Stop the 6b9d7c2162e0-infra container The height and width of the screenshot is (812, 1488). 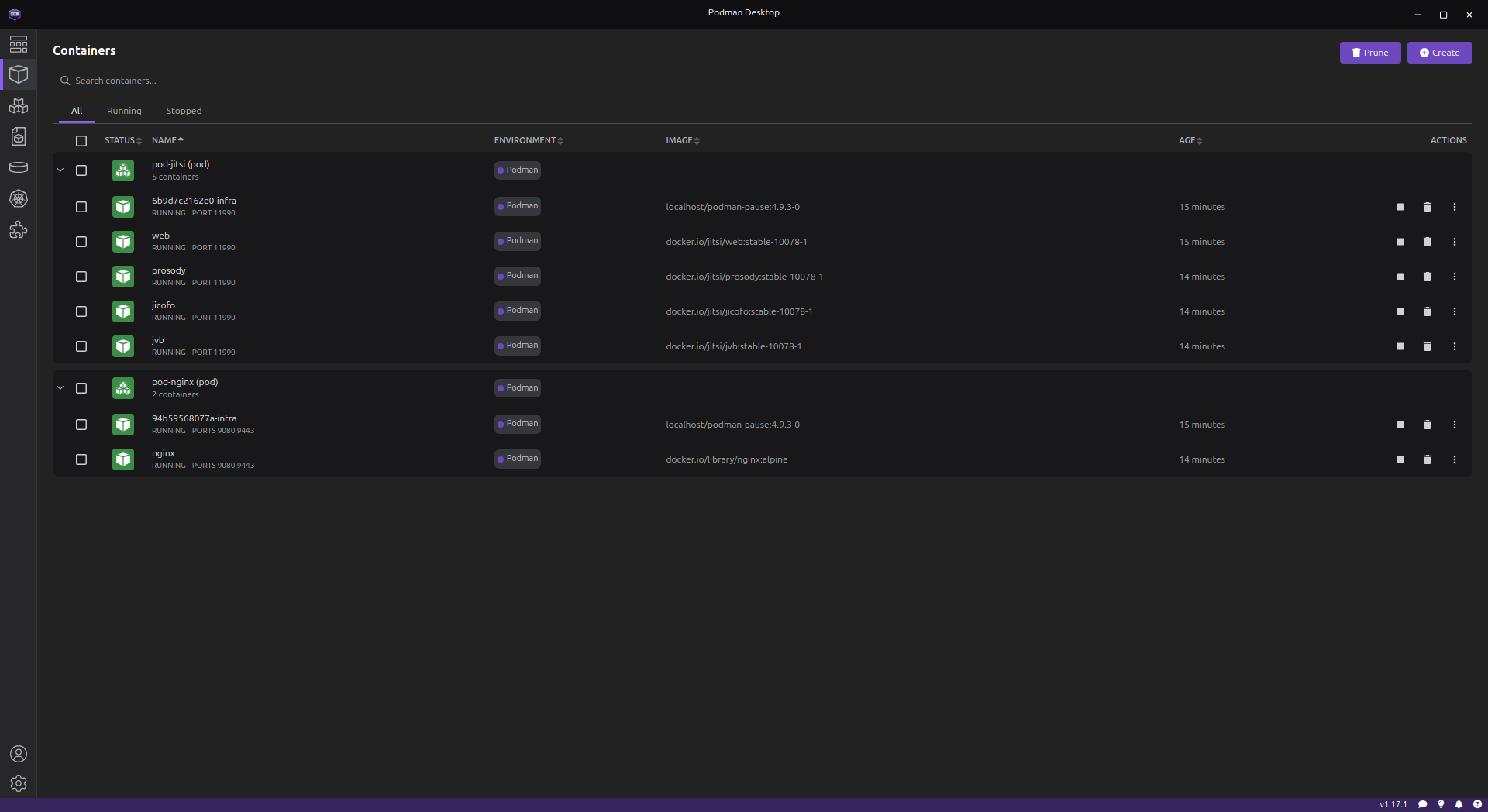[x=1400, y=207]
